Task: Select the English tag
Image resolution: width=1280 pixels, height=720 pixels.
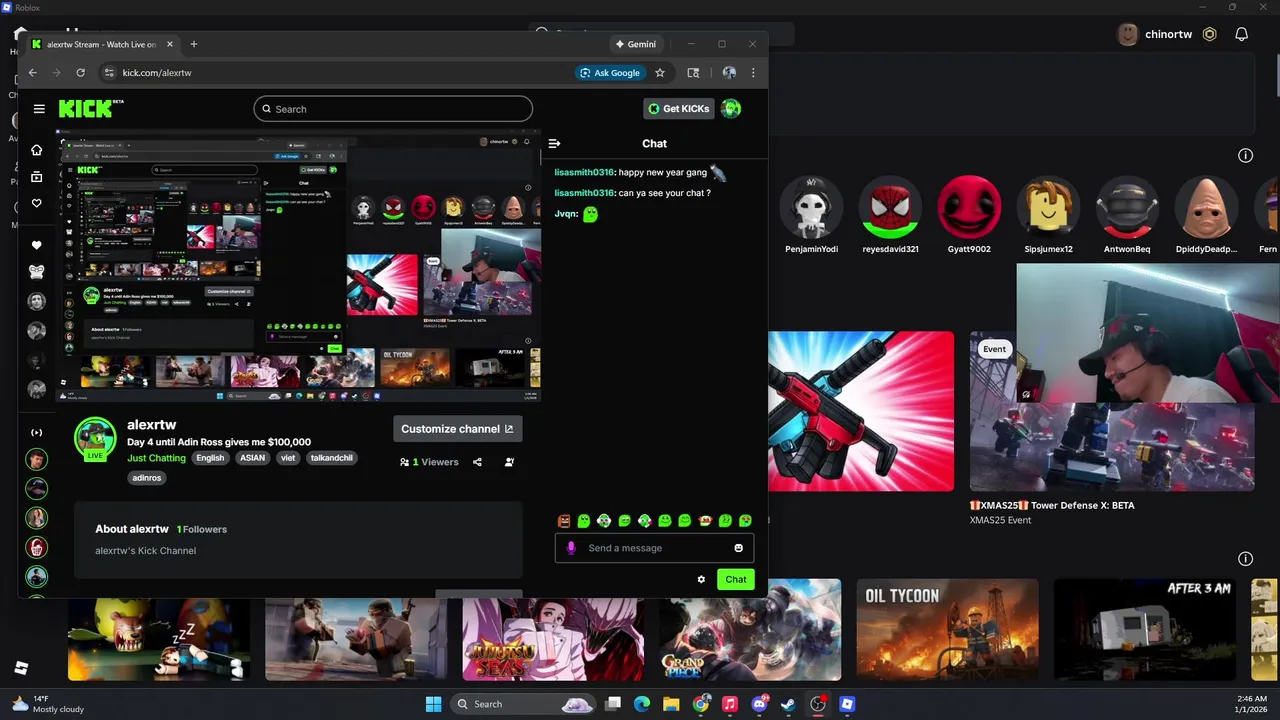Action: pos(210,458)
